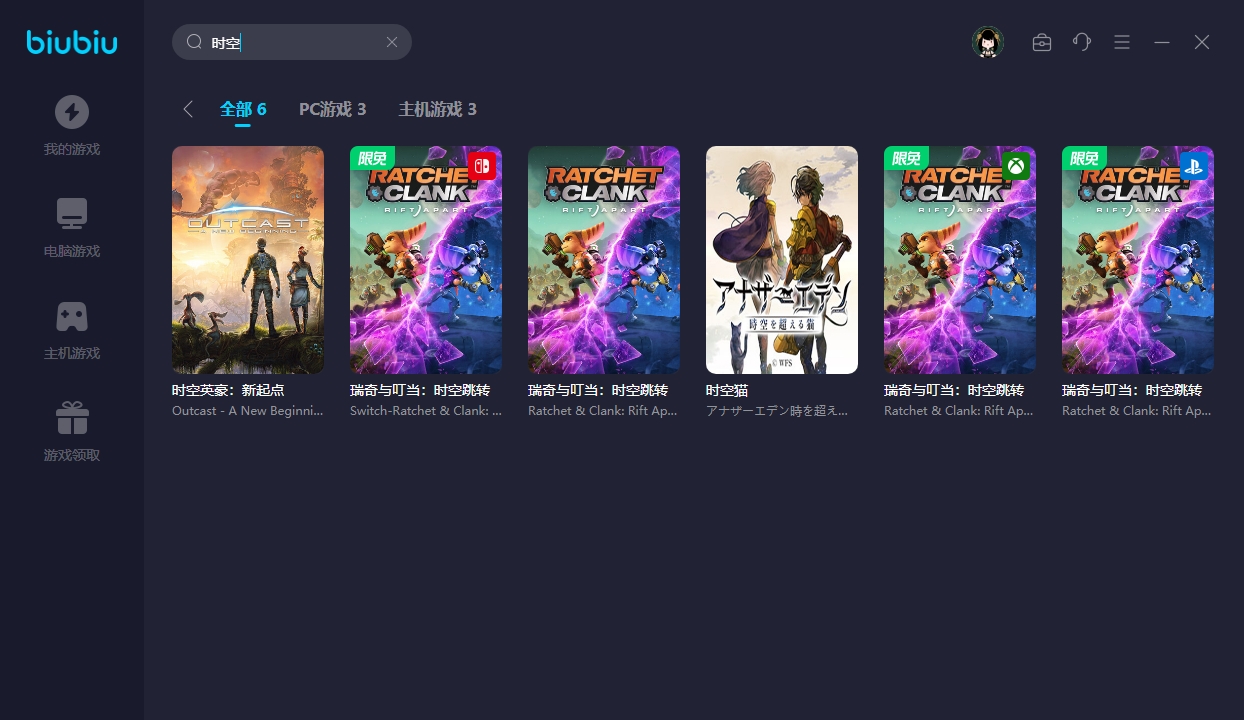
Task: Open the 主机游戏 gamepad icon
Action: tap(72, 316)
